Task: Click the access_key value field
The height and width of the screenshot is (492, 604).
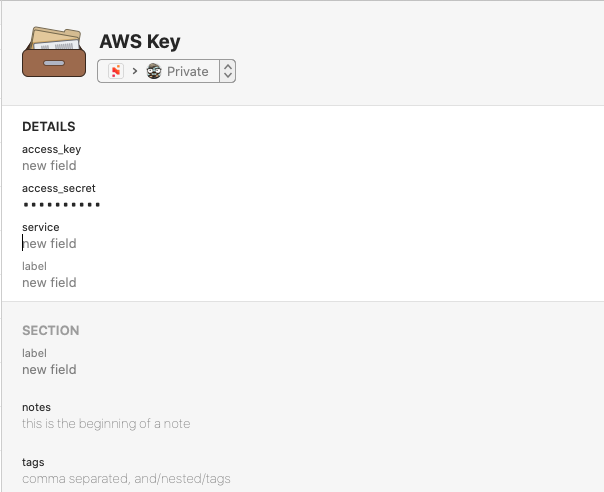Action: click(x=50, y=166)
